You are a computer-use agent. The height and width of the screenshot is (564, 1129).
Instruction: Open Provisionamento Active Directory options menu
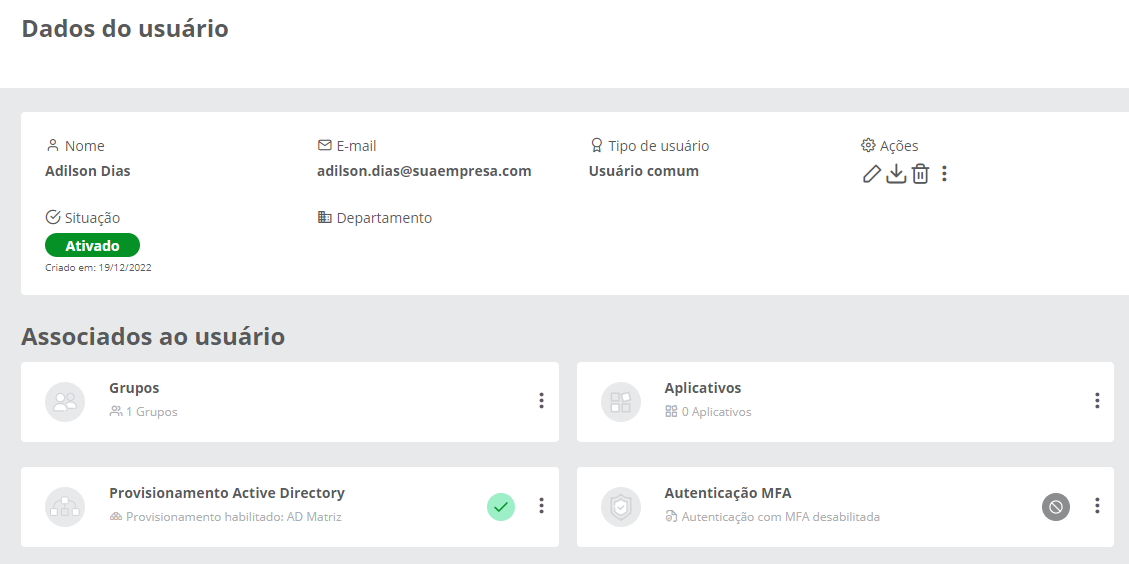point(541,506)
